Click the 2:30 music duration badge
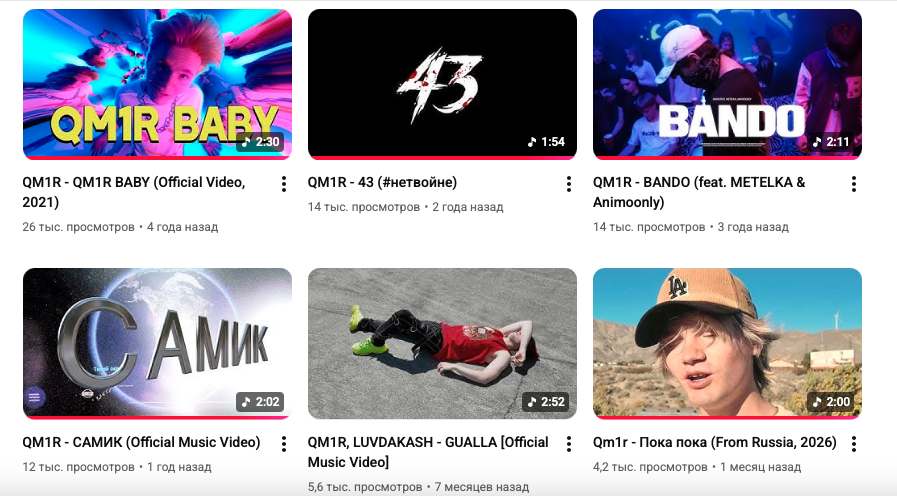This screenshot has height=496, width=897. click(260, 141)
